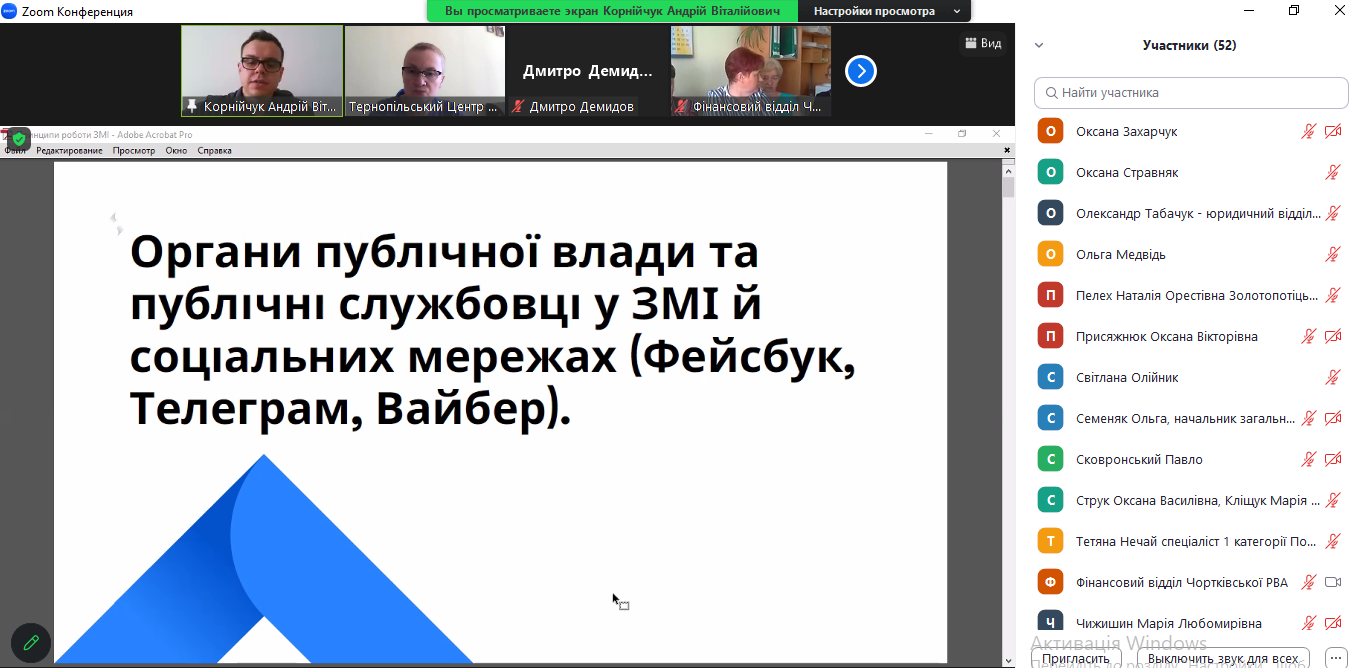Click the orange avatar of Оксана Захарчук

(1050, 131)
